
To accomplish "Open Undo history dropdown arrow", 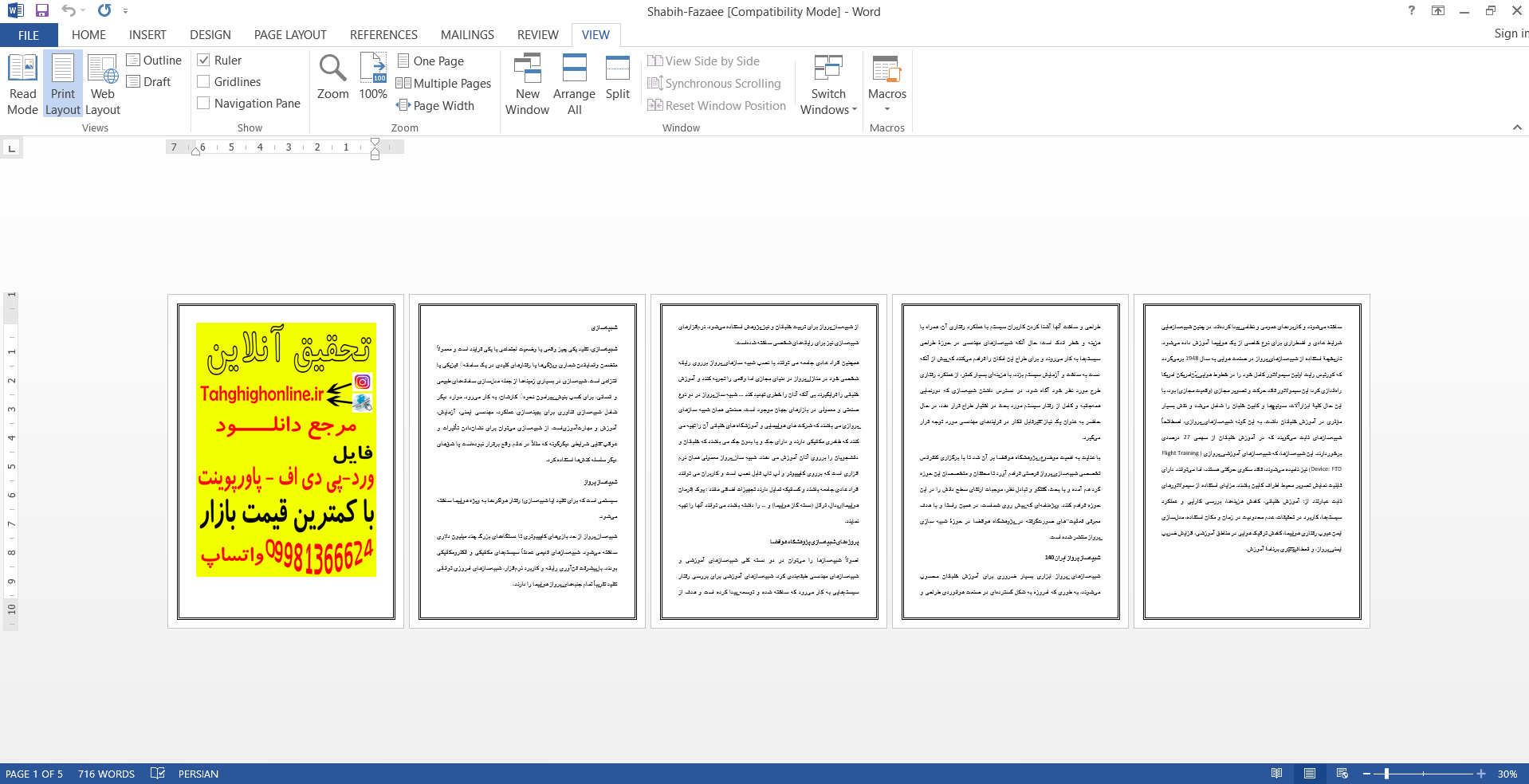I will [83, 11].
